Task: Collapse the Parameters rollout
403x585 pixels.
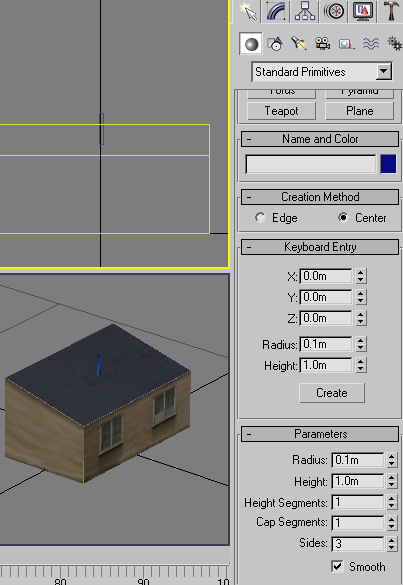Action: coord(320,434)
